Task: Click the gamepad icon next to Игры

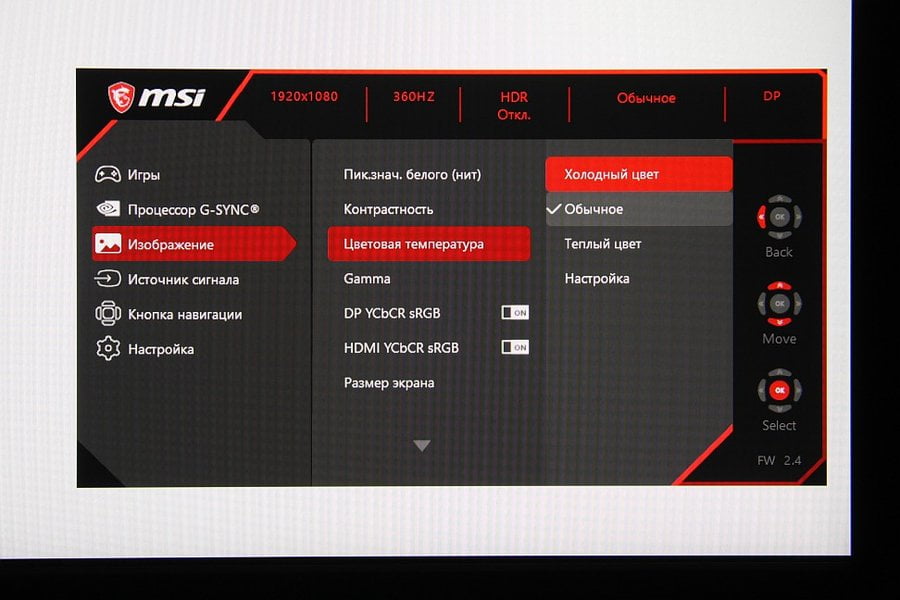Action: 107,174
